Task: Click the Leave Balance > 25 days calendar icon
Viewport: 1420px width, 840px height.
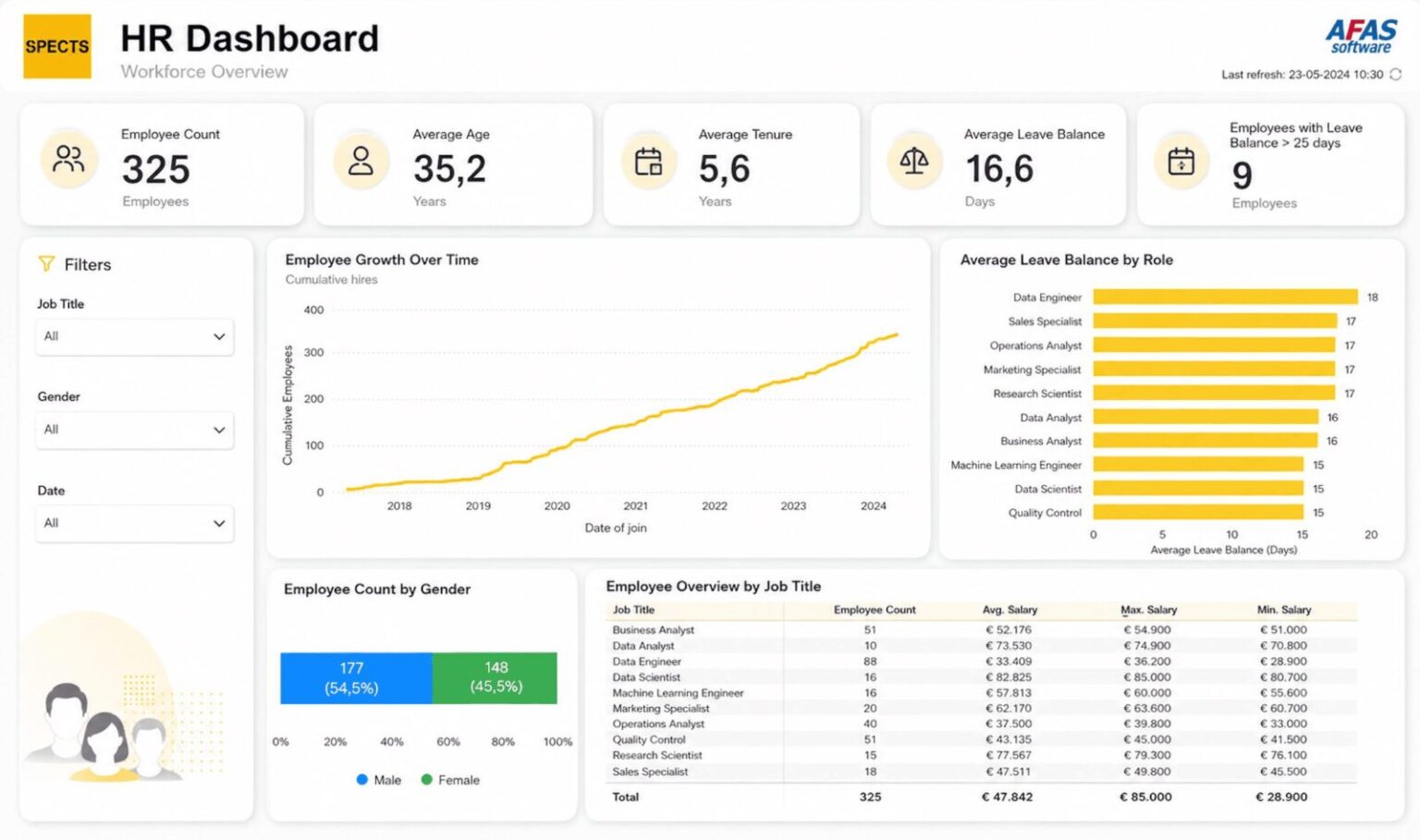Action: point(1181,162)
